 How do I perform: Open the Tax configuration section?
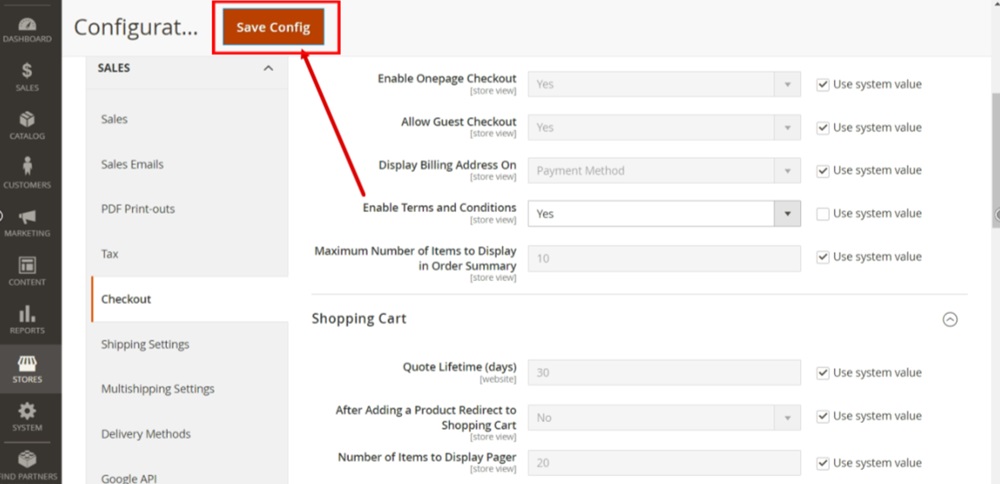[110, 254]
